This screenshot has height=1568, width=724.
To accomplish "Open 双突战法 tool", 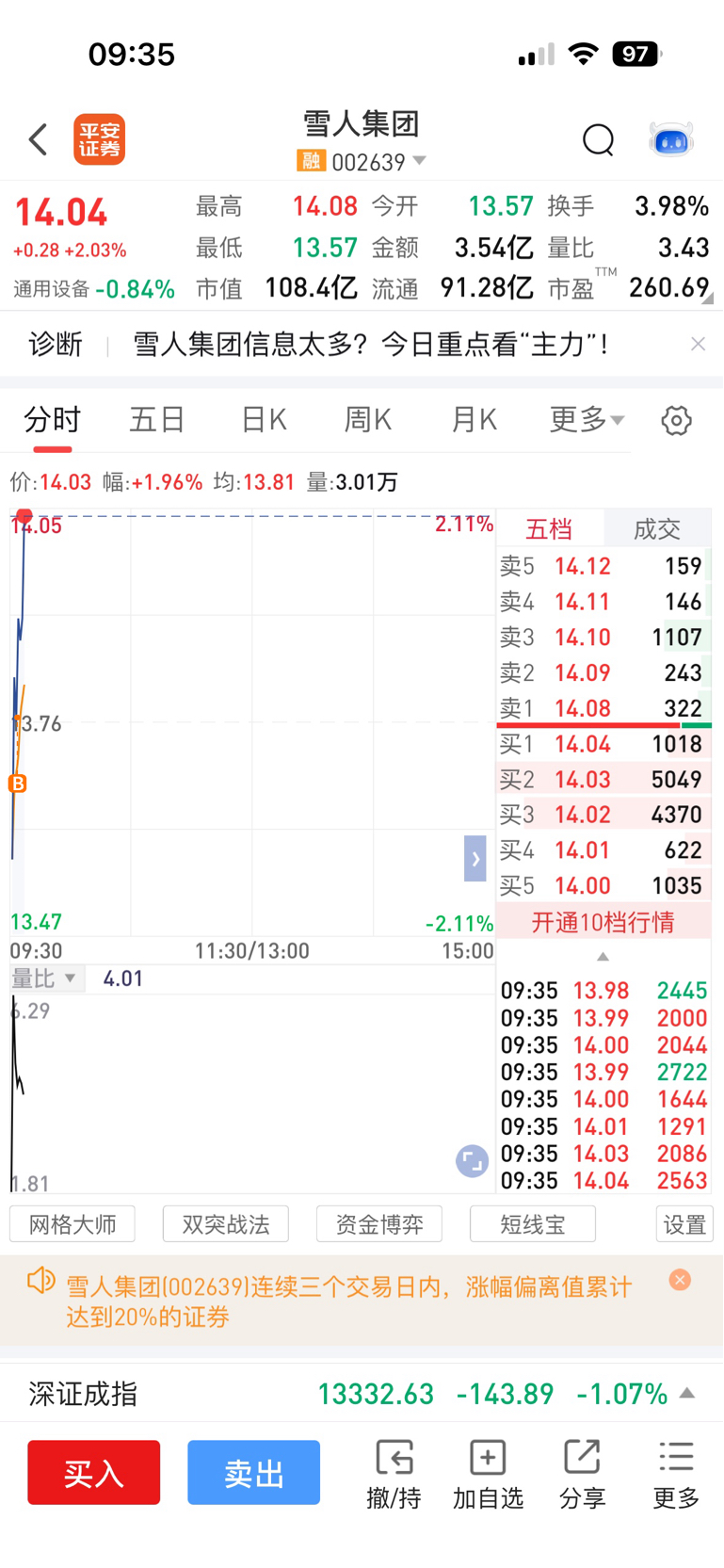I will (x=226, y=1224).
